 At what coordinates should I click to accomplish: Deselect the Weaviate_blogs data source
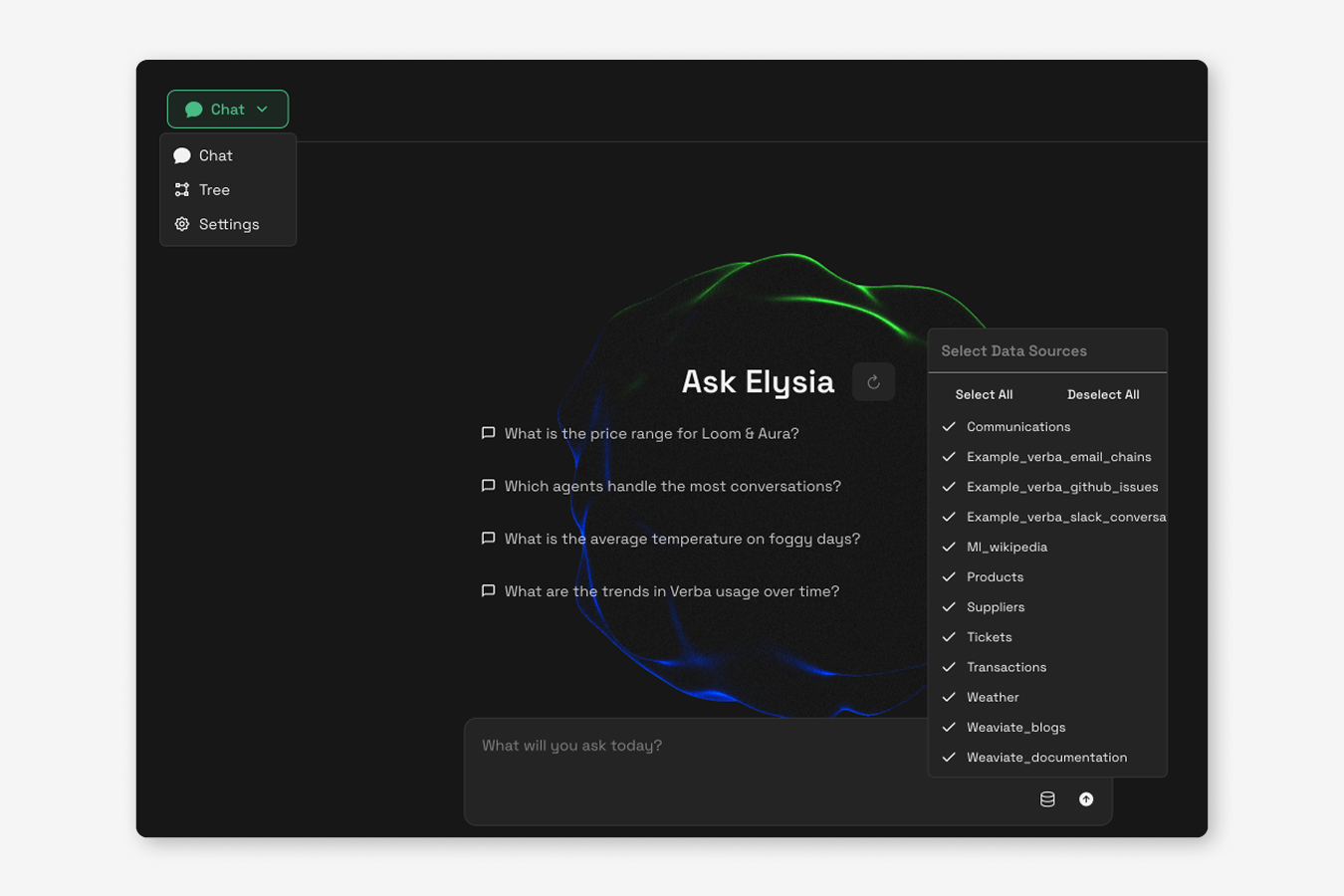pyautogui.click(x=1014, y=727)
